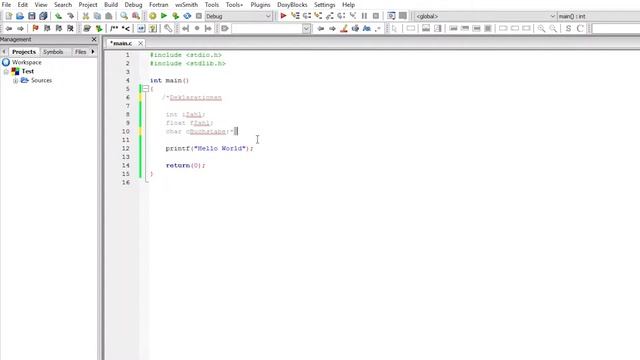
Task: Click the Build and run icon
Action: coord(176,16)
